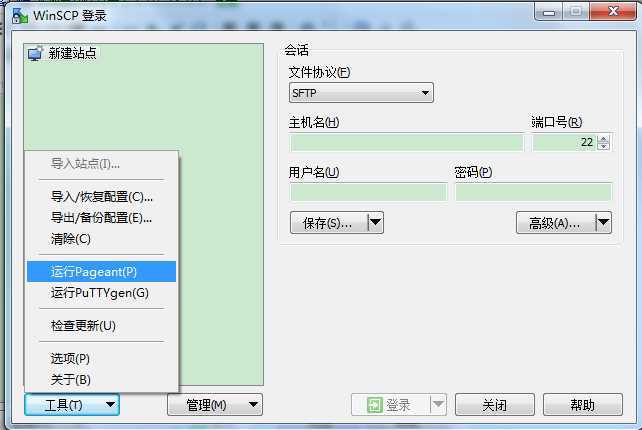This screenshot has width=642, height=430.
Task: Open the 文件协议 SFTP dropdown
Action: (x=361, y=93)
